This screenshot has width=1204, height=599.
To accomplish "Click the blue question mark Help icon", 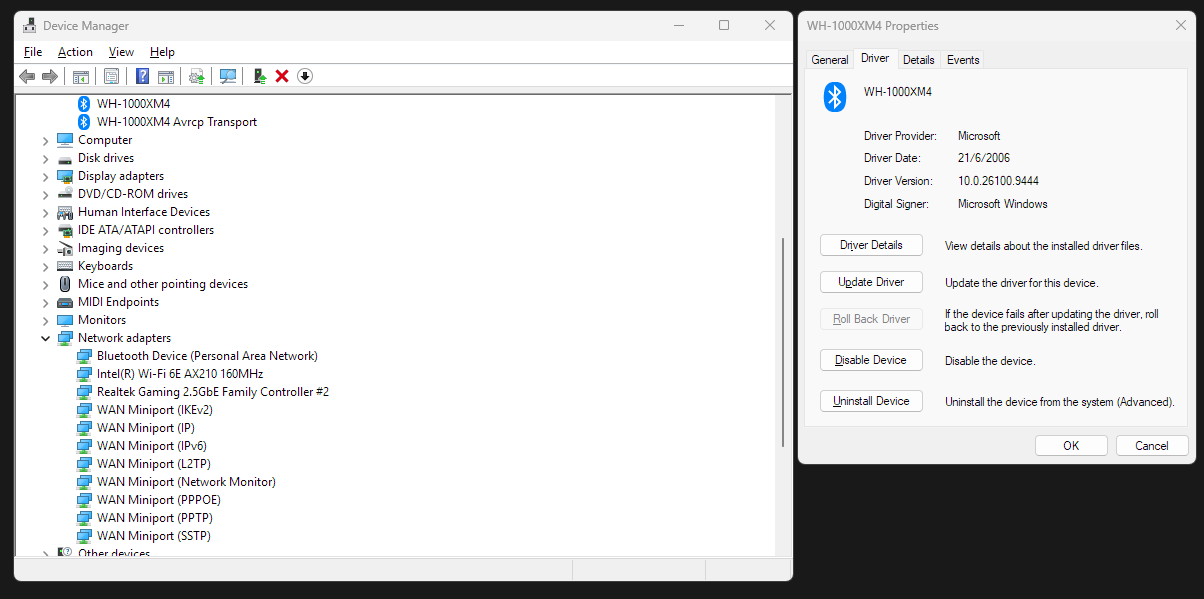I will 143,76.
